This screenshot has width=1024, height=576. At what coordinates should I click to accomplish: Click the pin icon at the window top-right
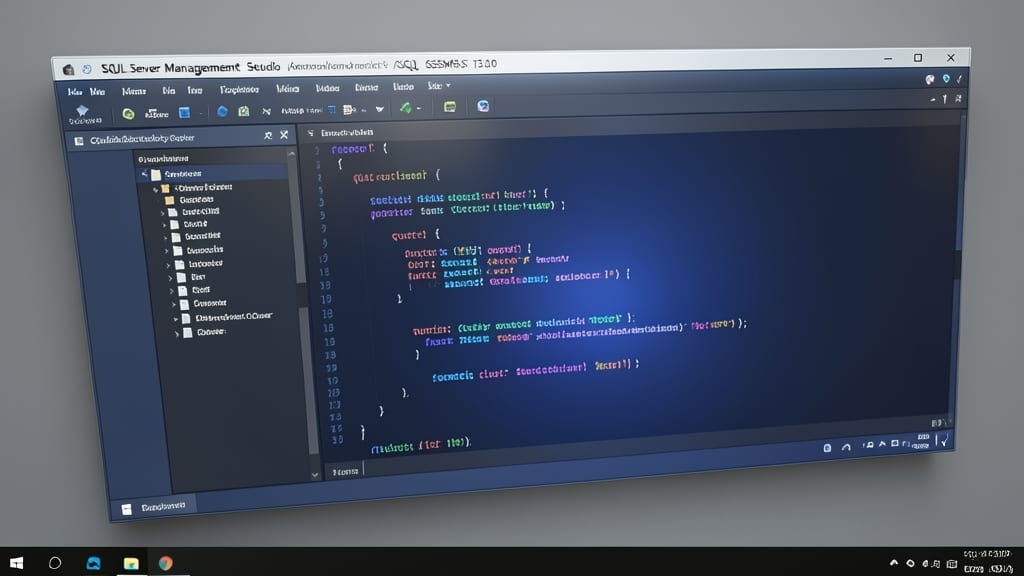coord(944,99)
